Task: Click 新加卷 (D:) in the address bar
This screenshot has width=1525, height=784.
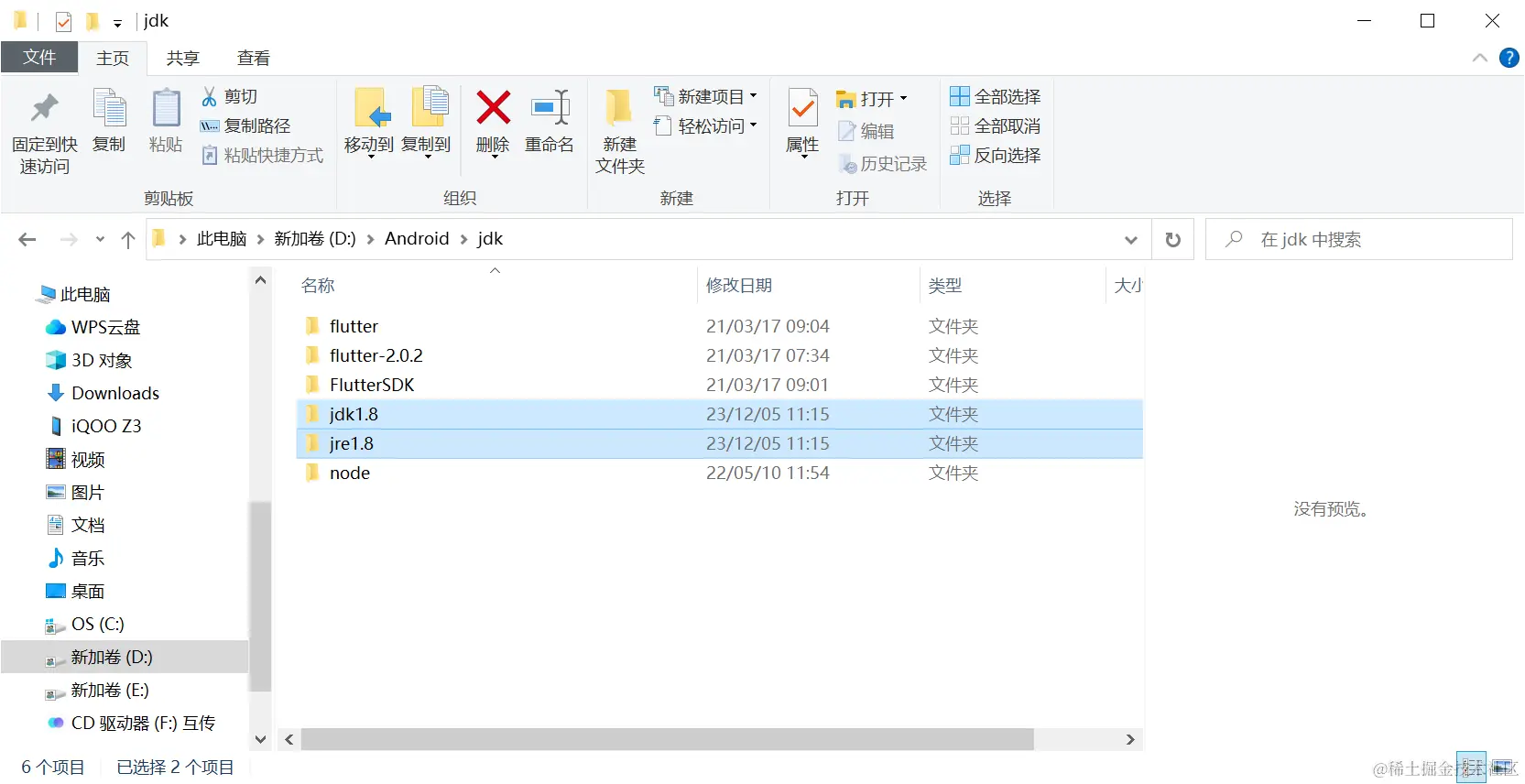Action: [x=315, y=239]
